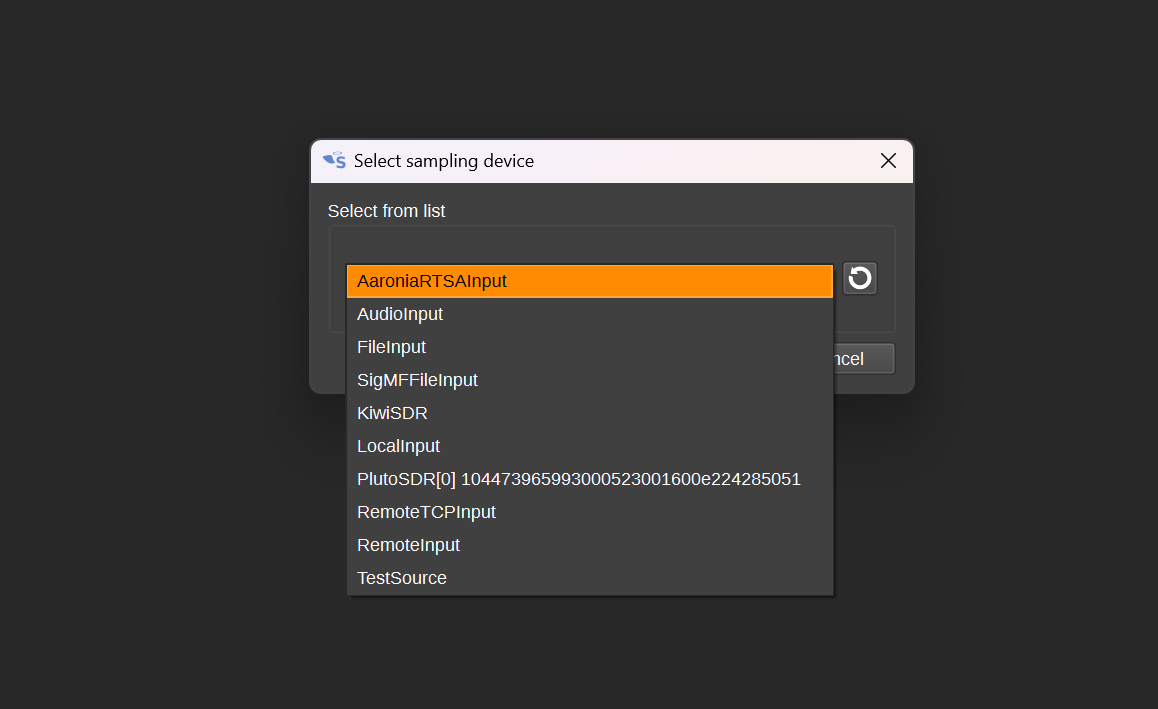1158x709 pixels.
Task: Click the 'Select from list' label
Action: click(x=386, y=211)
